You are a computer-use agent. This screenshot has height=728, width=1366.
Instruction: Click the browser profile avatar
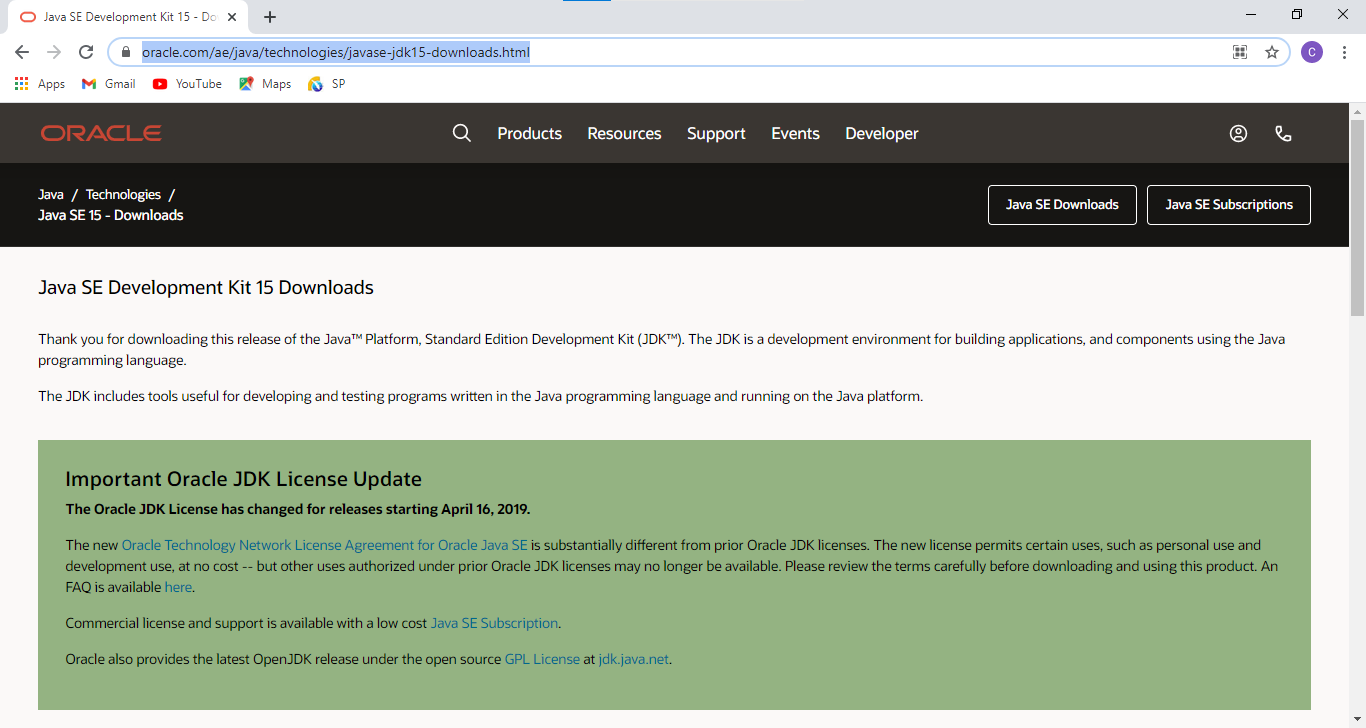1312,52
